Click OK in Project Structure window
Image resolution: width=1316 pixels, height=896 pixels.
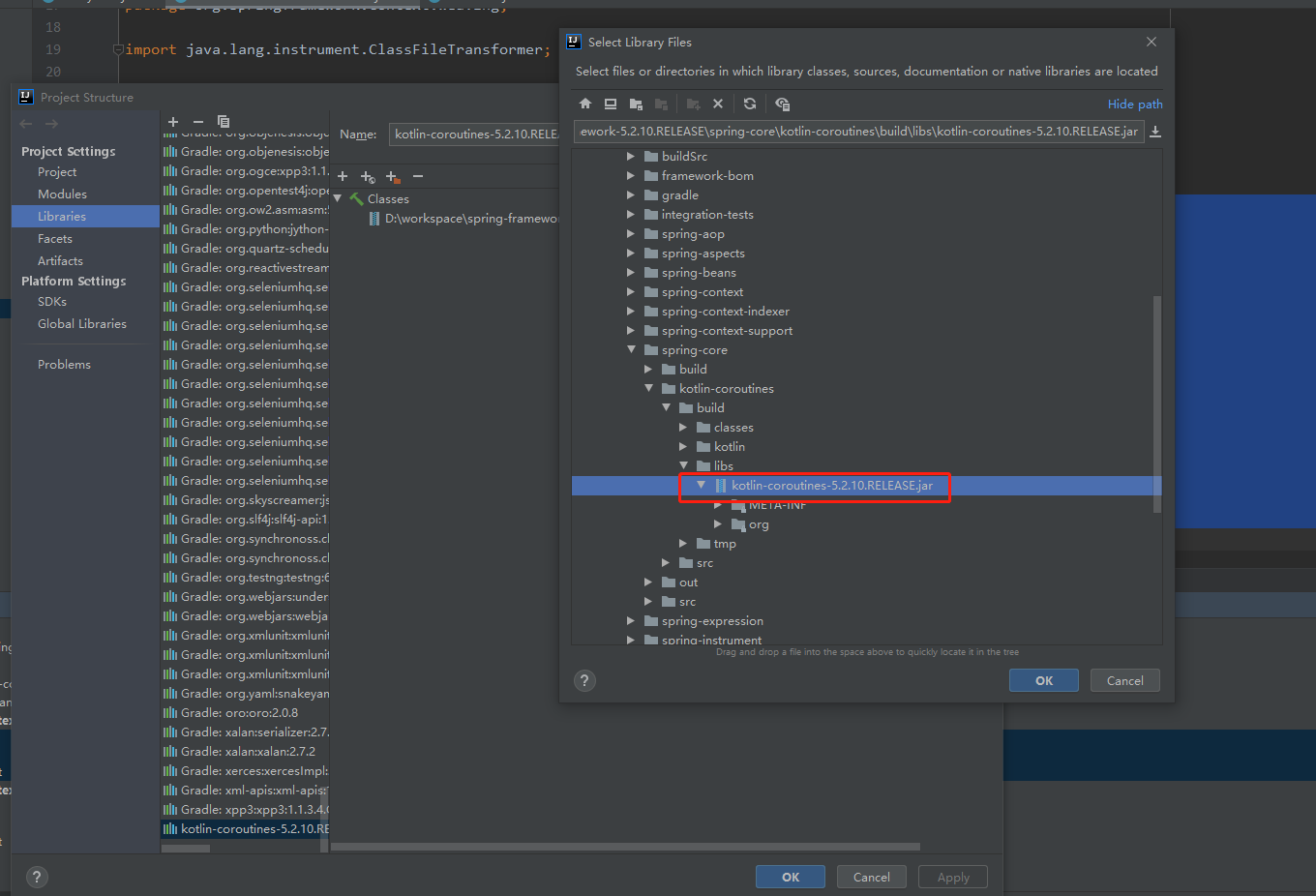click(791, 877)
